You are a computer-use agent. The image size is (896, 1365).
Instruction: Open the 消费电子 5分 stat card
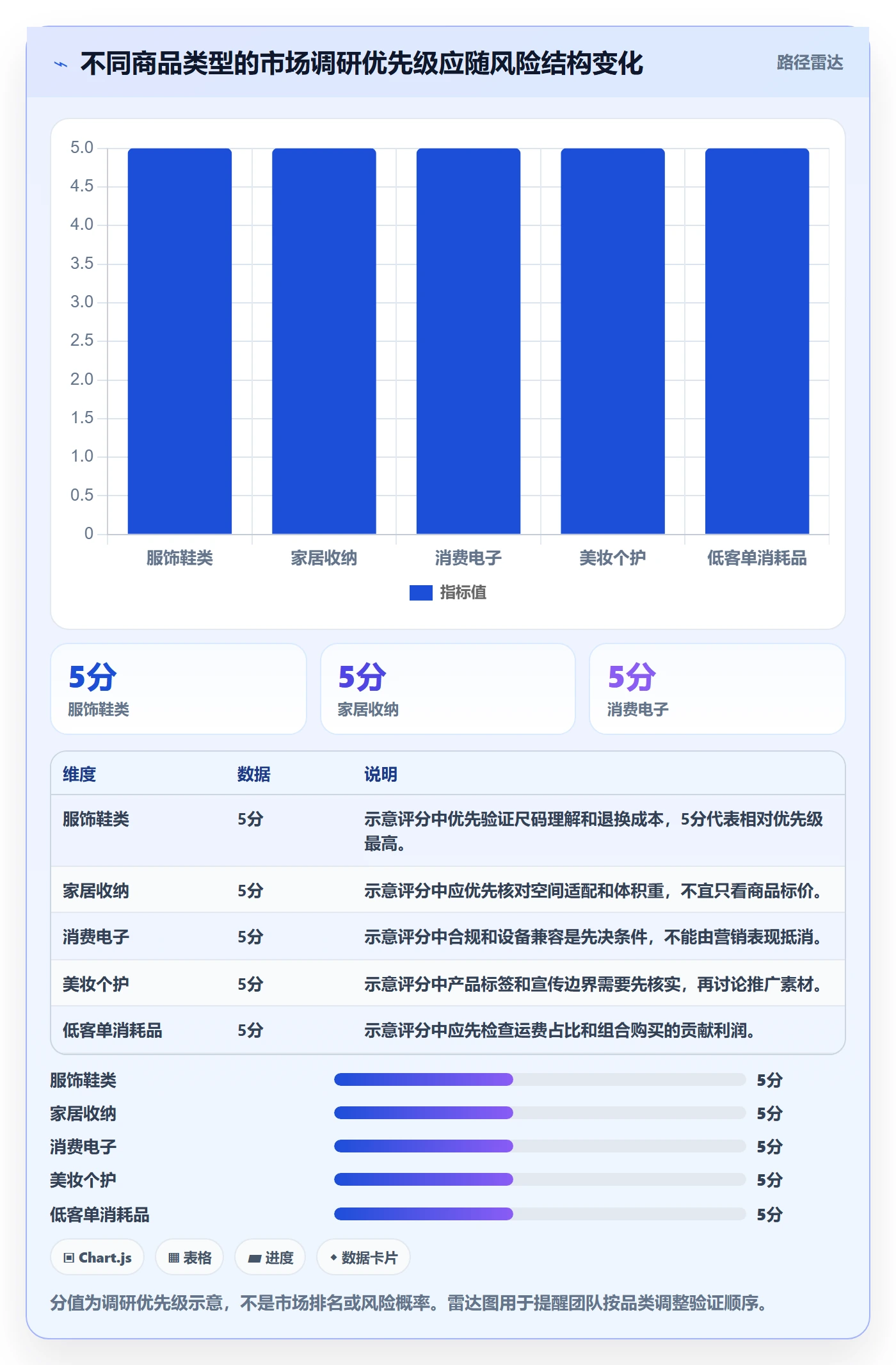717,689
